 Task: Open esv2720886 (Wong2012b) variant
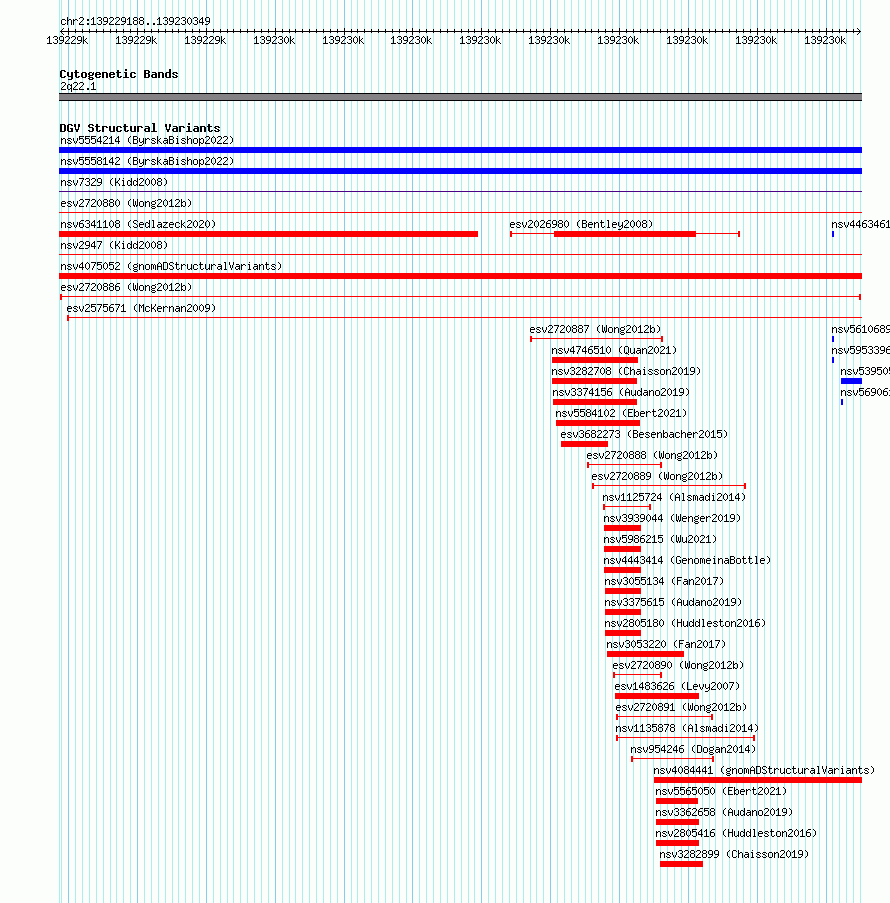(126, 287)
